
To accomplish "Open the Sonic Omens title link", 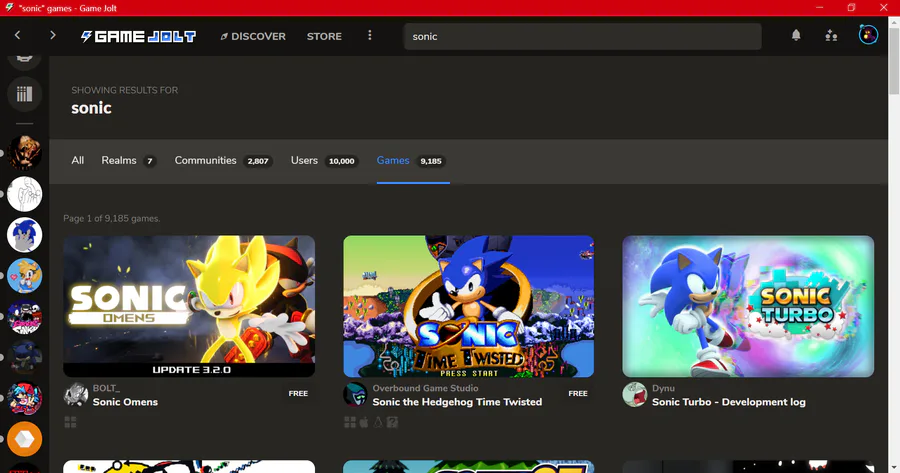I will [125, 402].
